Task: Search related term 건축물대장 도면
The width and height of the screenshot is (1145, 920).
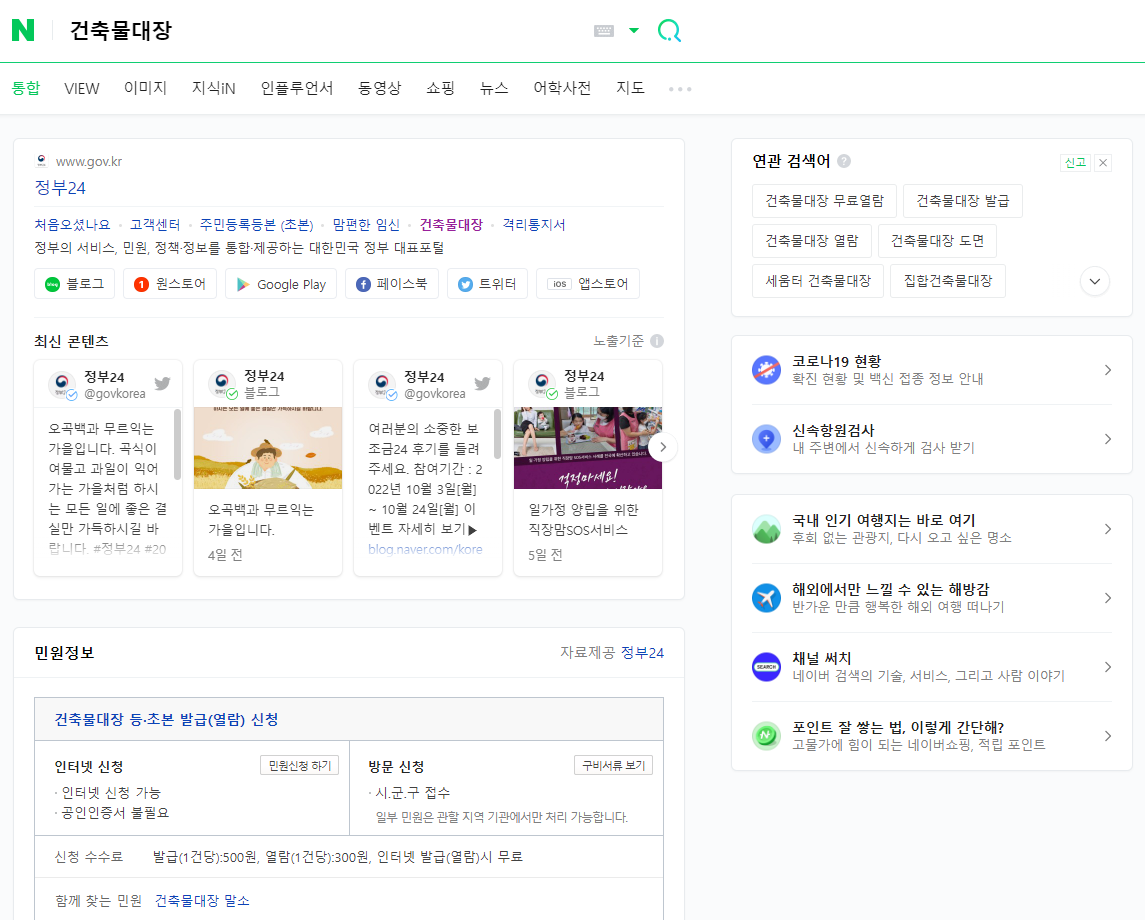Action: click(937, 241)
